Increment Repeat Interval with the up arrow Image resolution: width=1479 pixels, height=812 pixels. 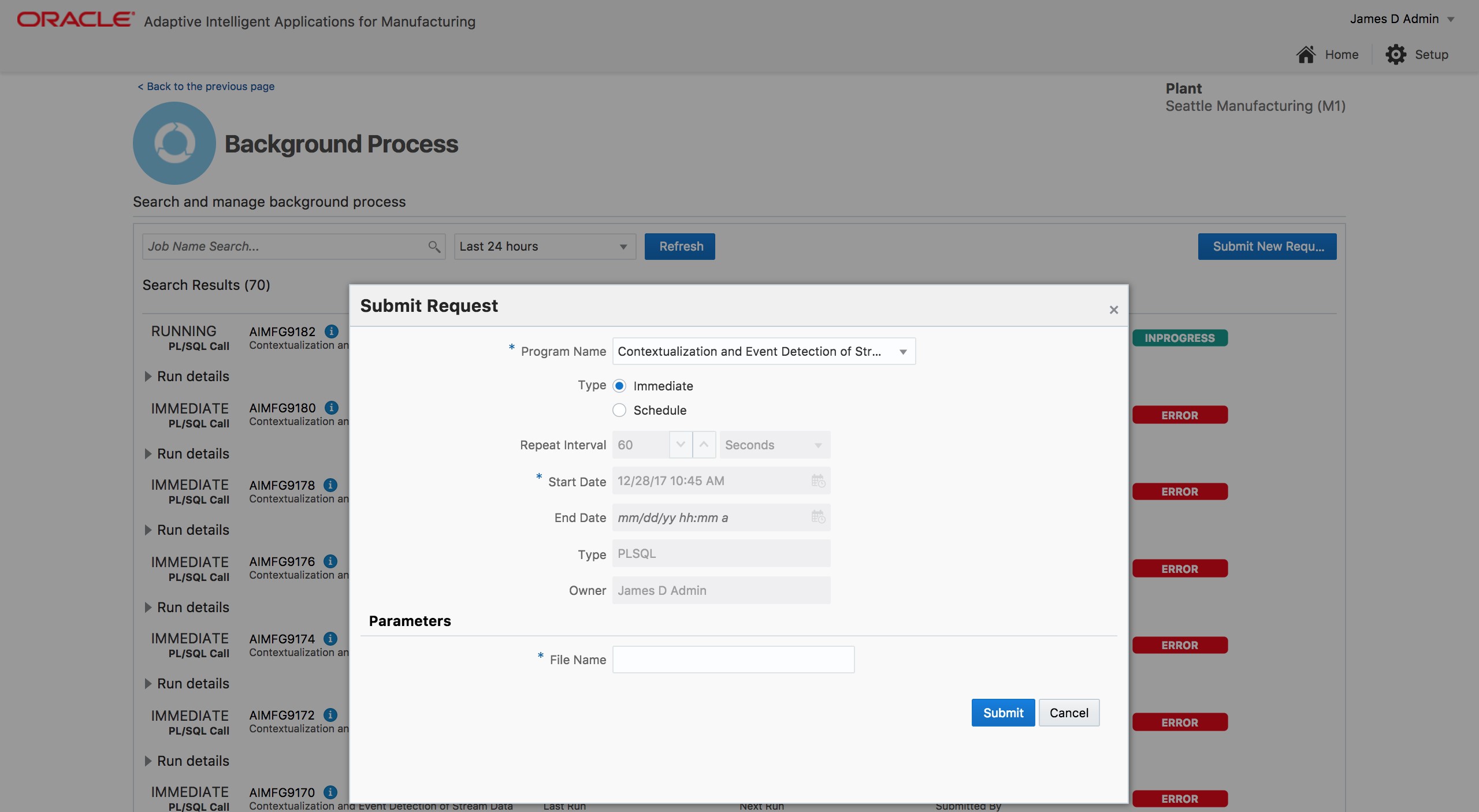coord(704,445)
